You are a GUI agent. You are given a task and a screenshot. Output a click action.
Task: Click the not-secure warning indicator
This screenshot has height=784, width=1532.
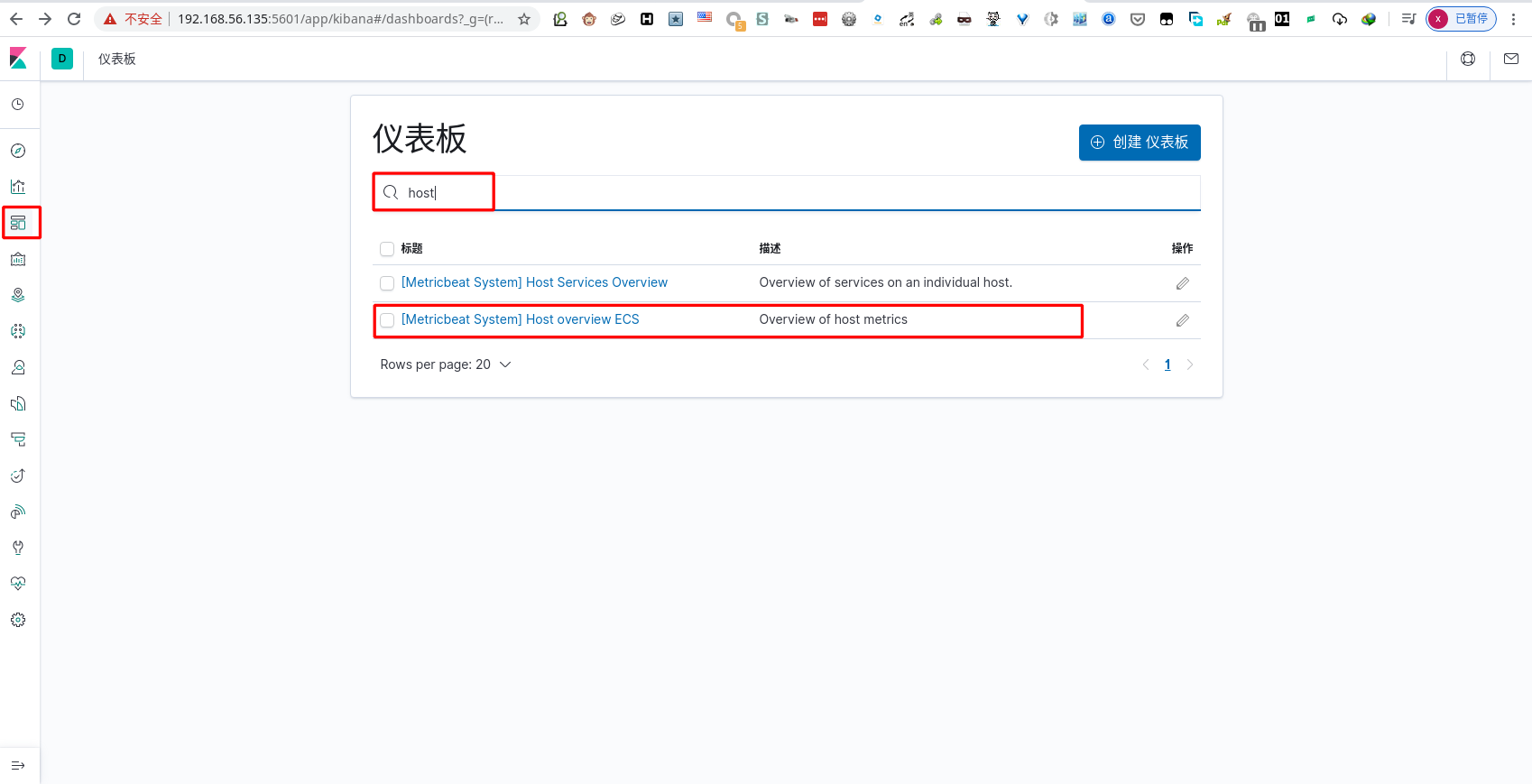[x=133, y=19]
